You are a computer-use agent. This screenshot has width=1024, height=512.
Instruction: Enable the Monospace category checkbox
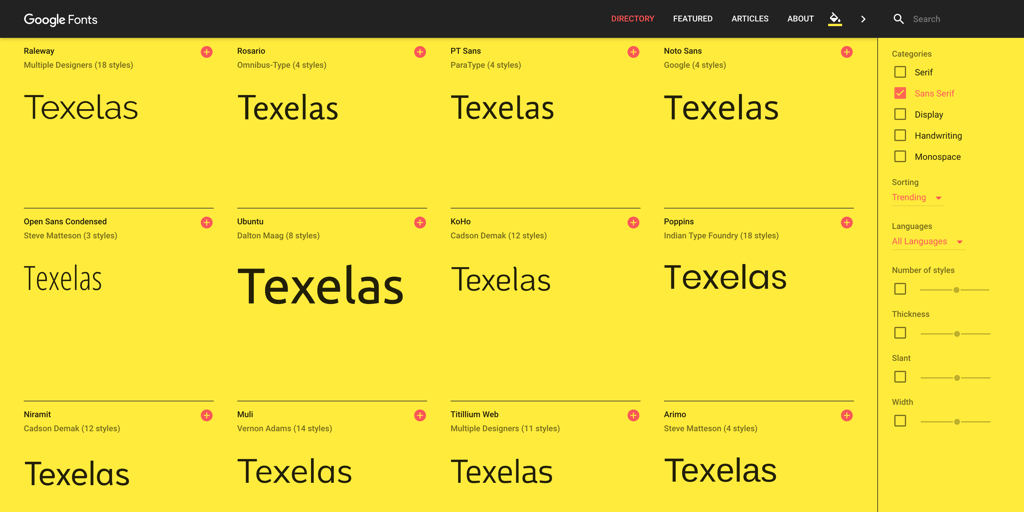(900, 157)
